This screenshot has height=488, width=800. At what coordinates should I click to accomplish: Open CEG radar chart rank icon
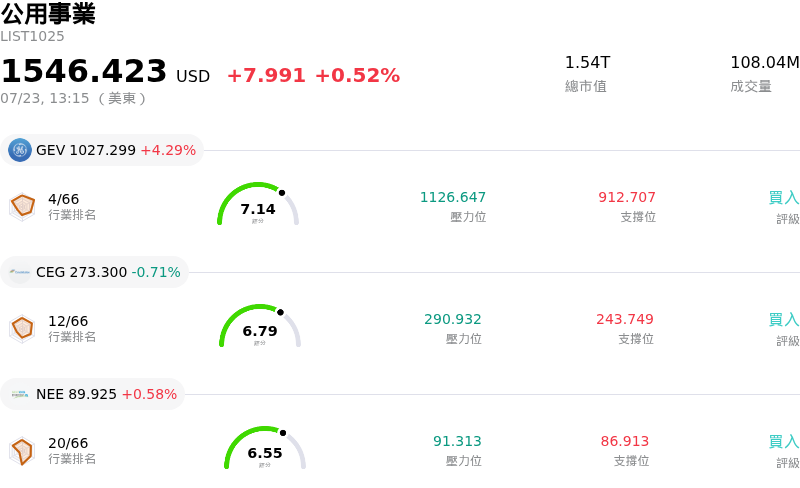point(22,329)
